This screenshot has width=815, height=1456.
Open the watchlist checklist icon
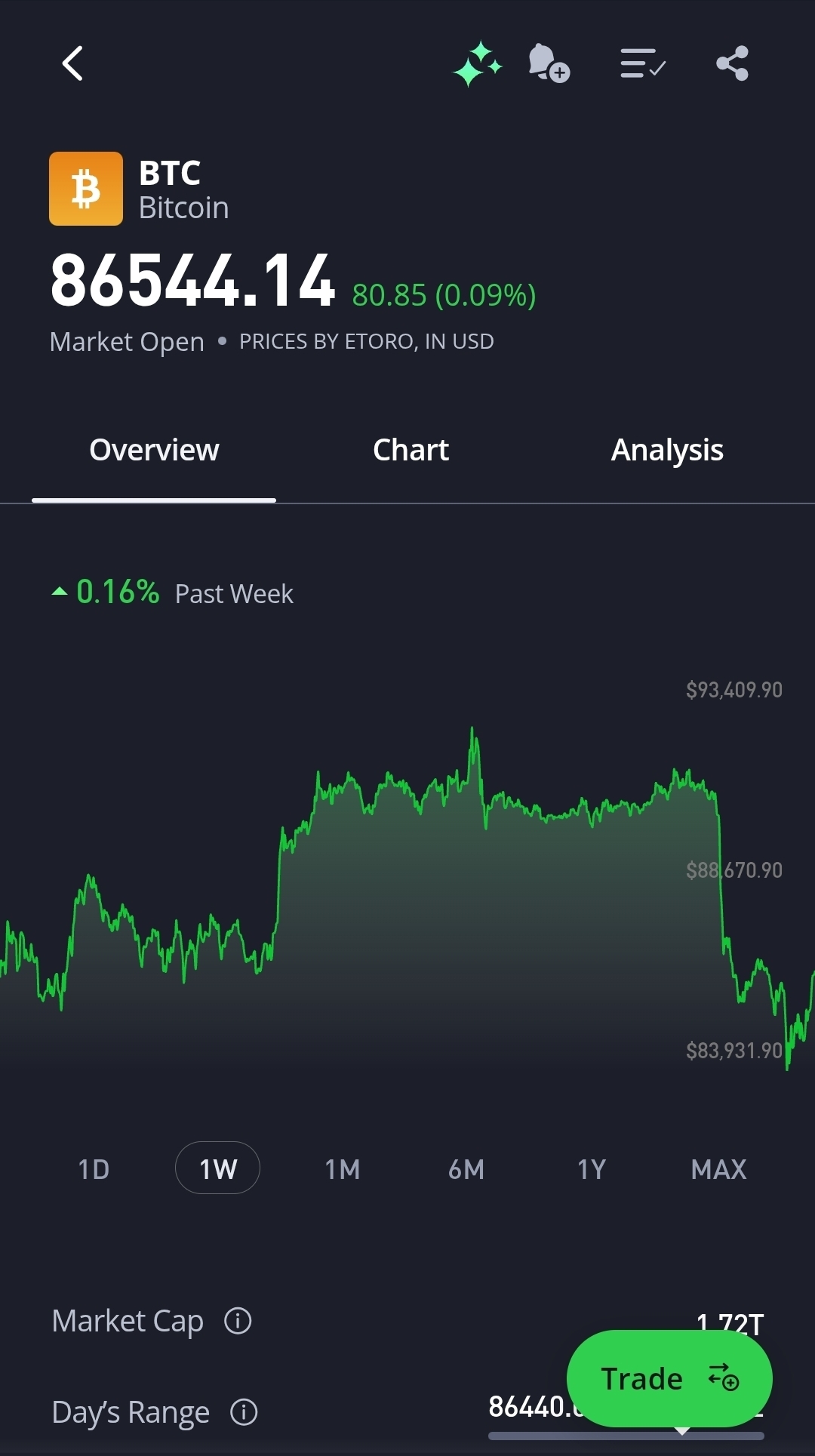[642, 63]
